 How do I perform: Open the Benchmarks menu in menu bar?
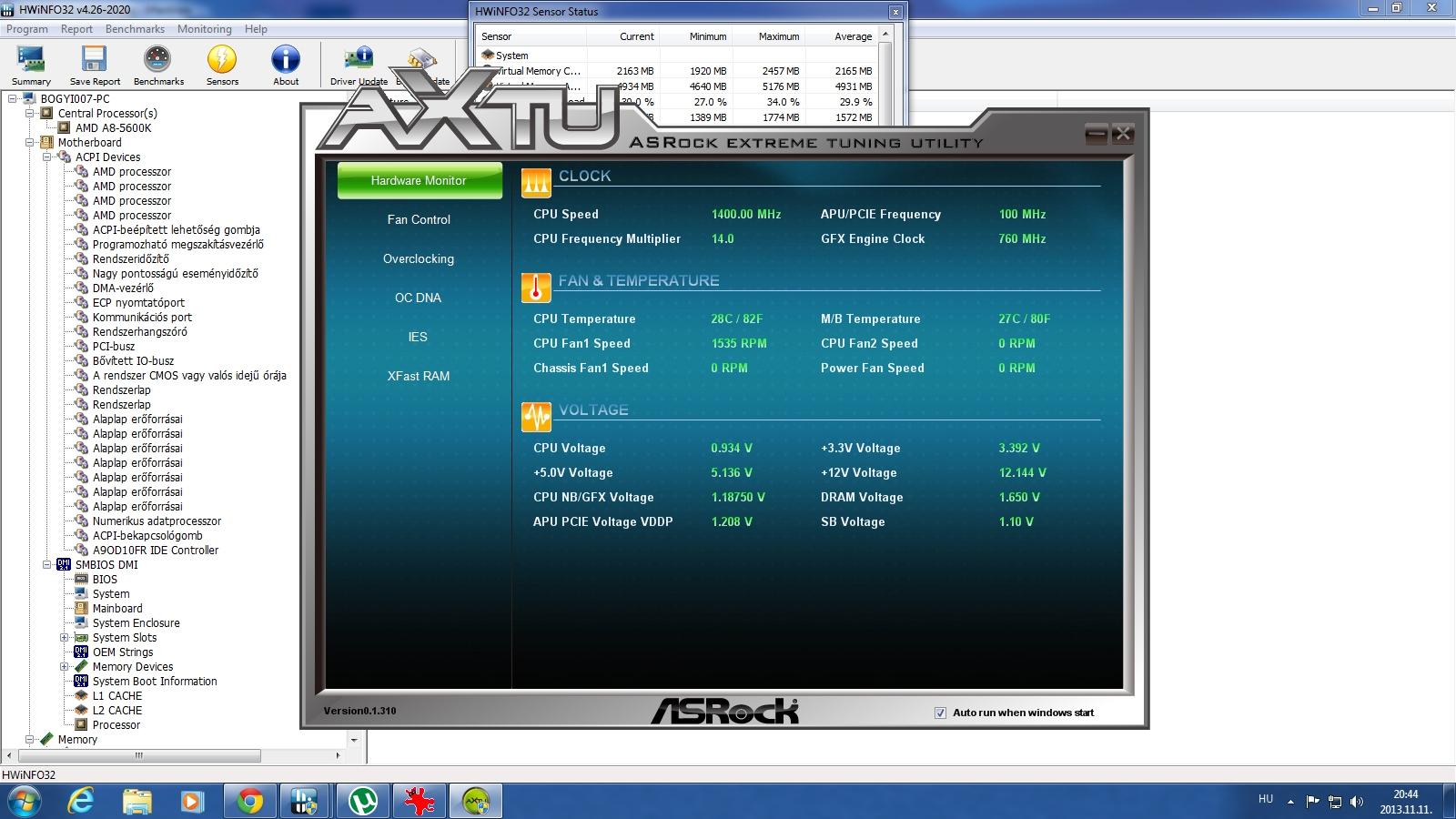(x=135, y=29)
